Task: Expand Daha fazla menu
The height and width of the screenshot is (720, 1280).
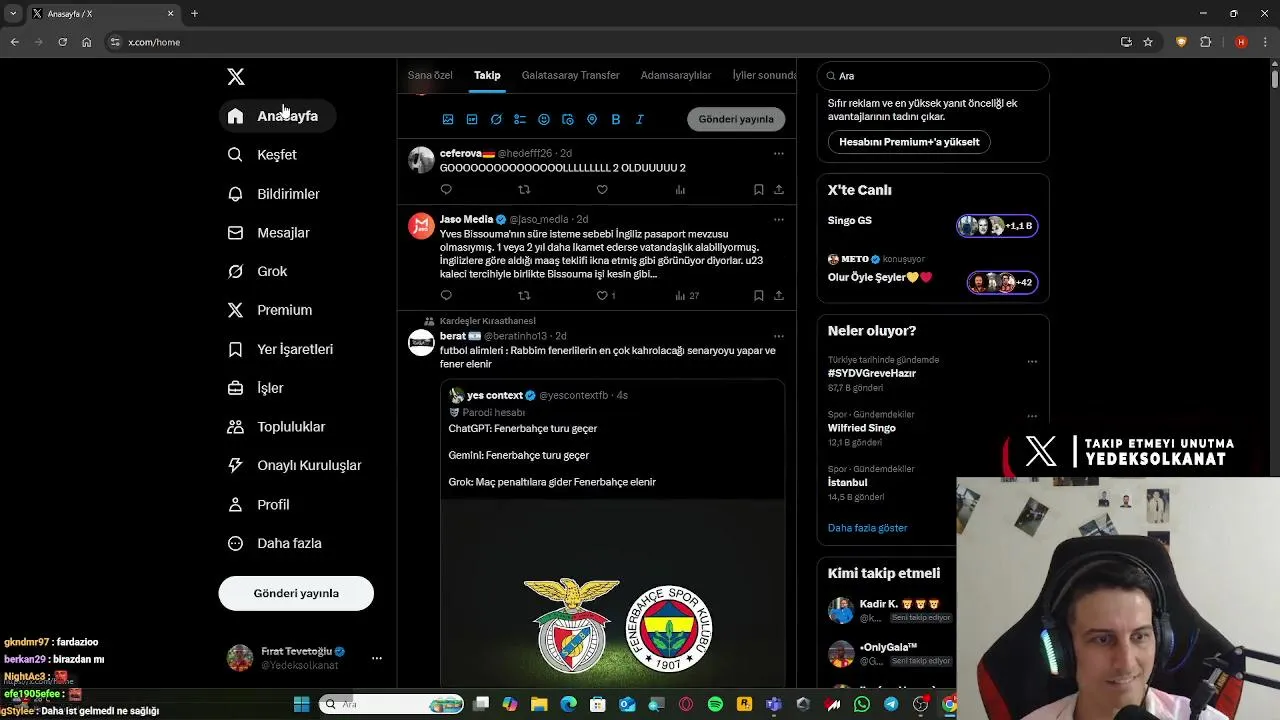Action: pos(275,544)
